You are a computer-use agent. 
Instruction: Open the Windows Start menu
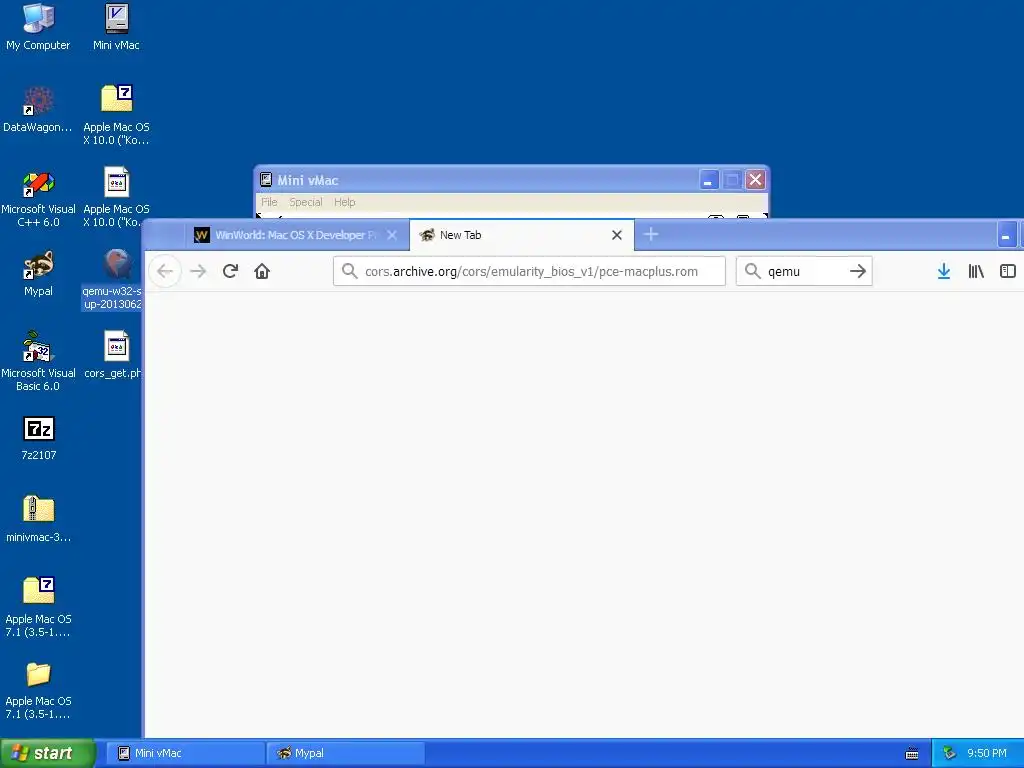pyautogui.click(x=47, y=753)
